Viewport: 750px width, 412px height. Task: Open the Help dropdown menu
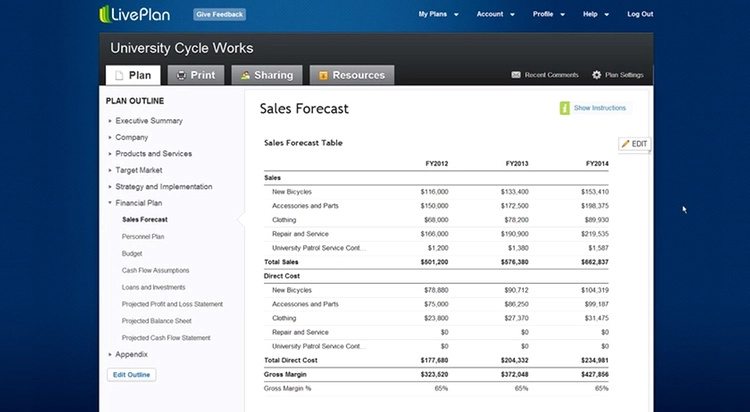(594, 14)
